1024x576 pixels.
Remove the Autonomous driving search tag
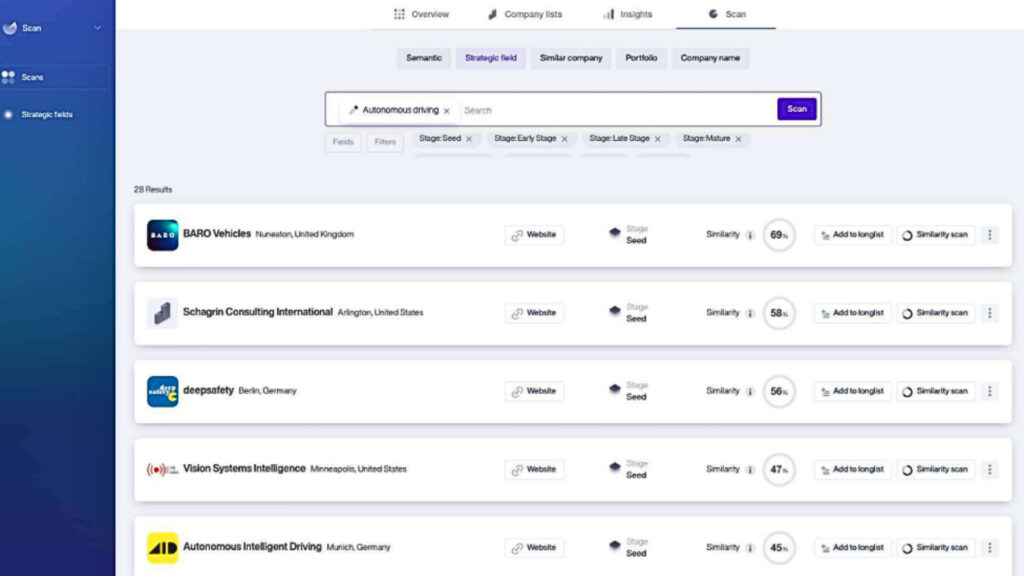447,111
